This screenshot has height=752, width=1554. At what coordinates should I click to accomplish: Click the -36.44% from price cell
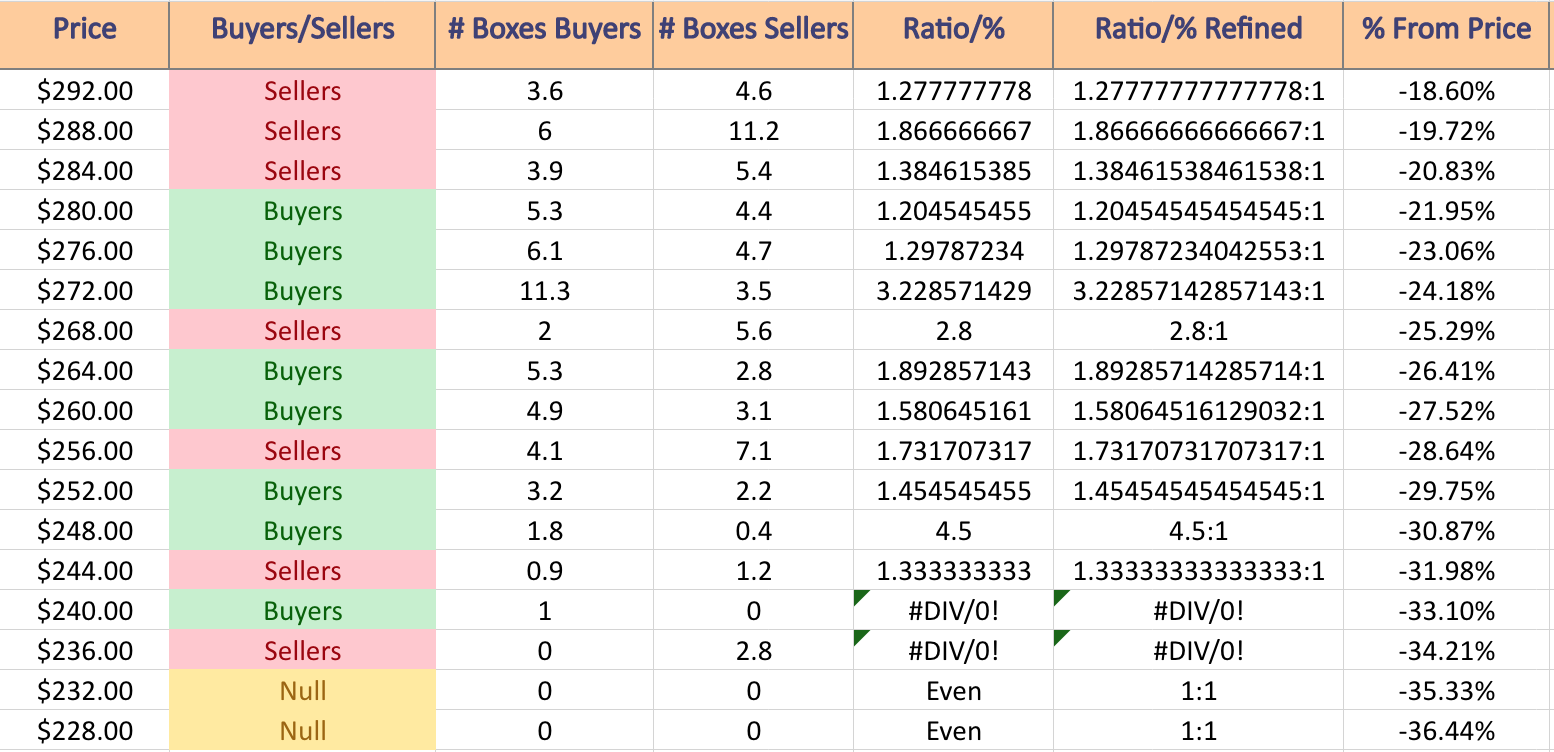(1448, 731)
